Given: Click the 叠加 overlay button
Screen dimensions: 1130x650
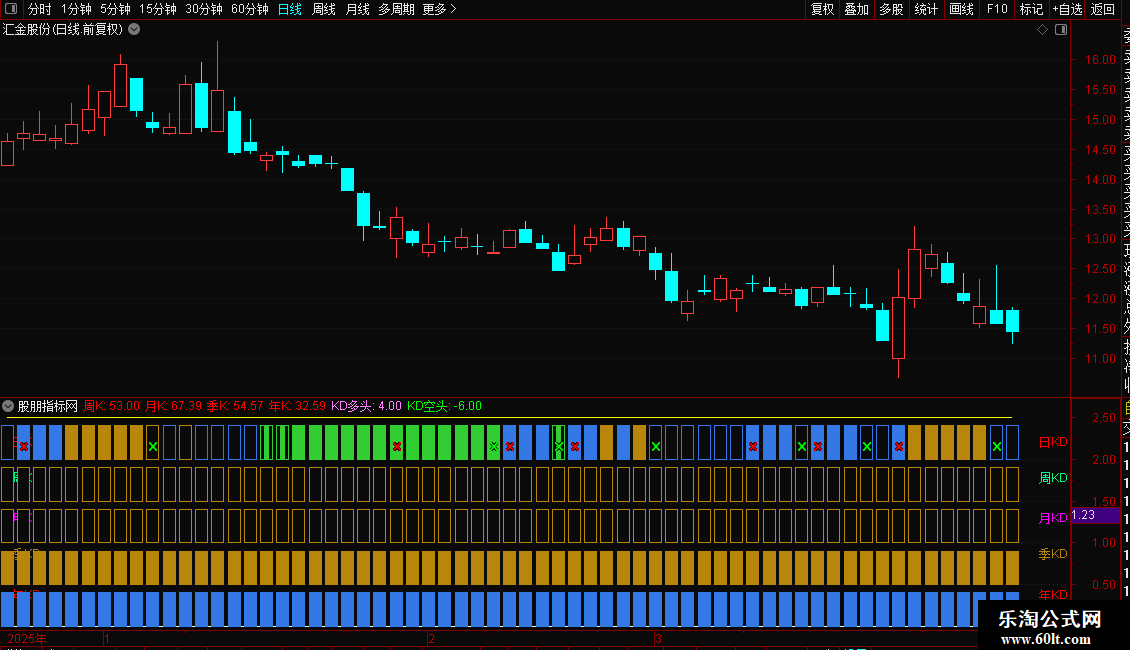Looking at the screenshot, I should click(x=857, y=9).
